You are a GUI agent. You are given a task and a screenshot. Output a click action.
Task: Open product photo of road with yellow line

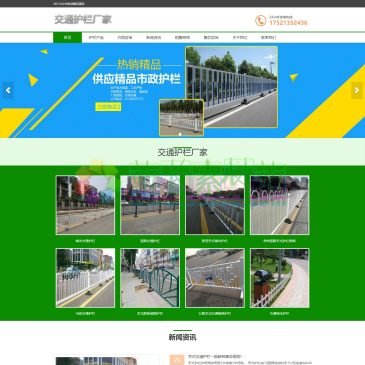(215, 205)
